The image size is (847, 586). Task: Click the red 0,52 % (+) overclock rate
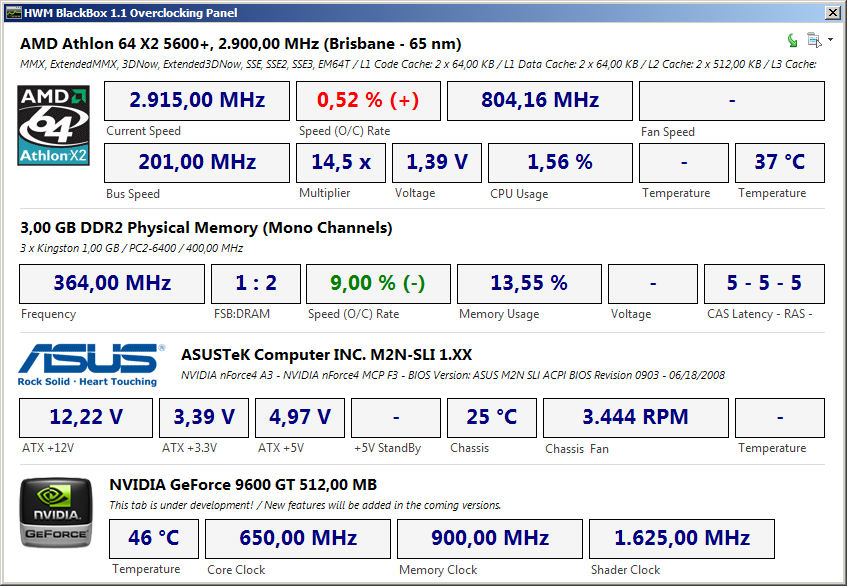pyautogui.click(x=368, y=100)
